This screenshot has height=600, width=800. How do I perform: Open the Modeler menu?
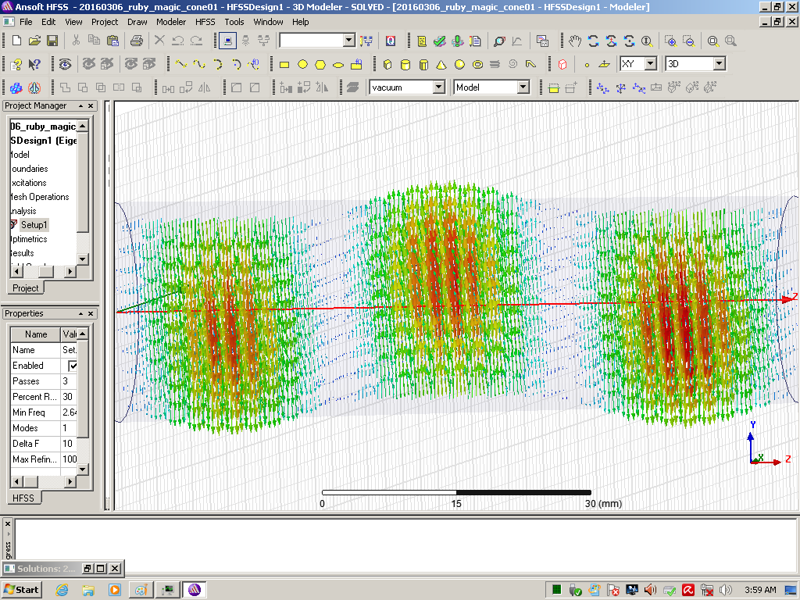click(x=171, y=21)
